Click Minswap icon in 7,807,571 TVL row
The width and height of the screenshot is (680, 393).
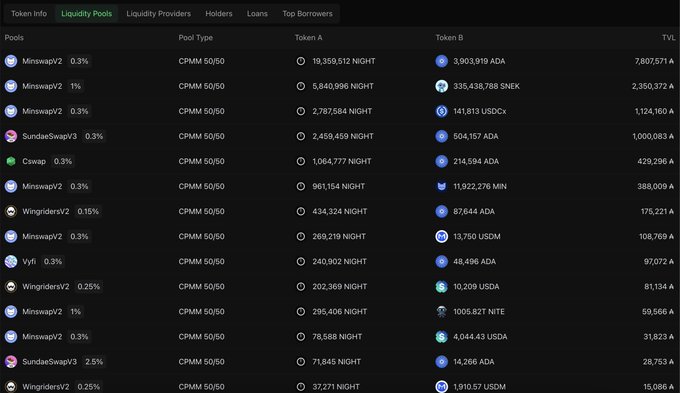[11, 61]
